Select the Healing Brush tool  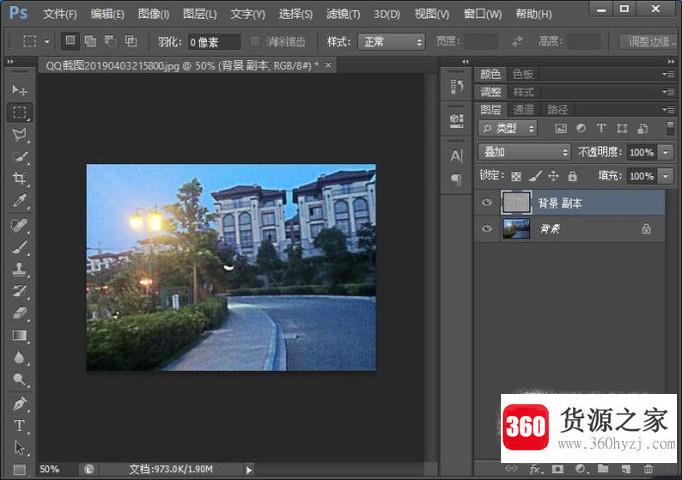[19, 225]
